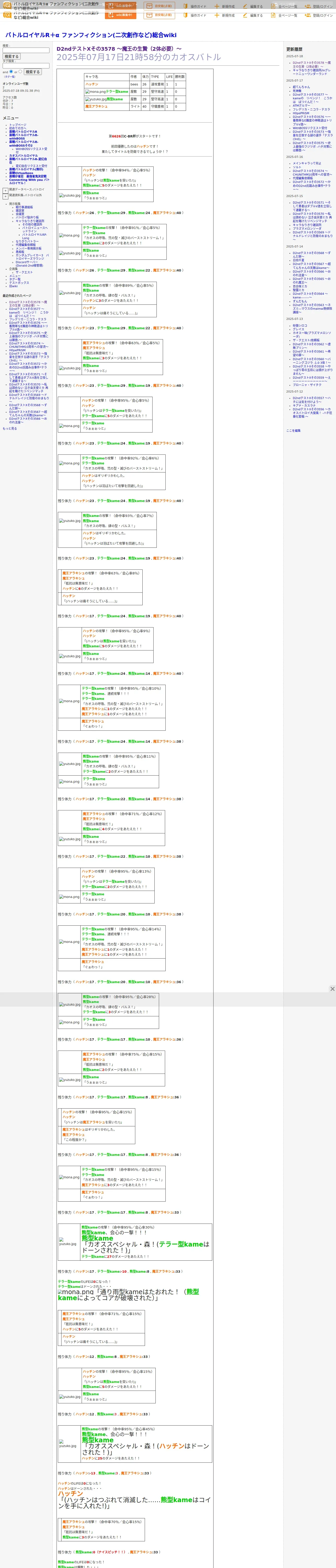Click the 2025-07-16 date heading in update history
This screenshot has height=1568, width=336.
coord(295,157)
